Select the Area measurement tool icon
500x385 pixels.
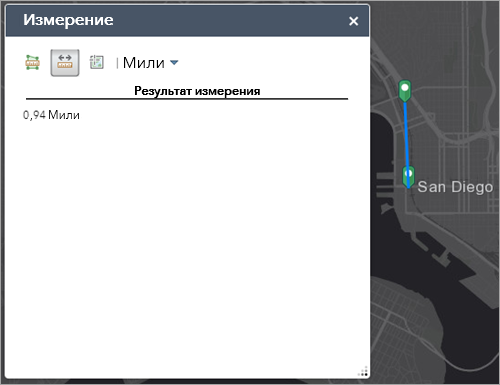[x=33, y=62]
